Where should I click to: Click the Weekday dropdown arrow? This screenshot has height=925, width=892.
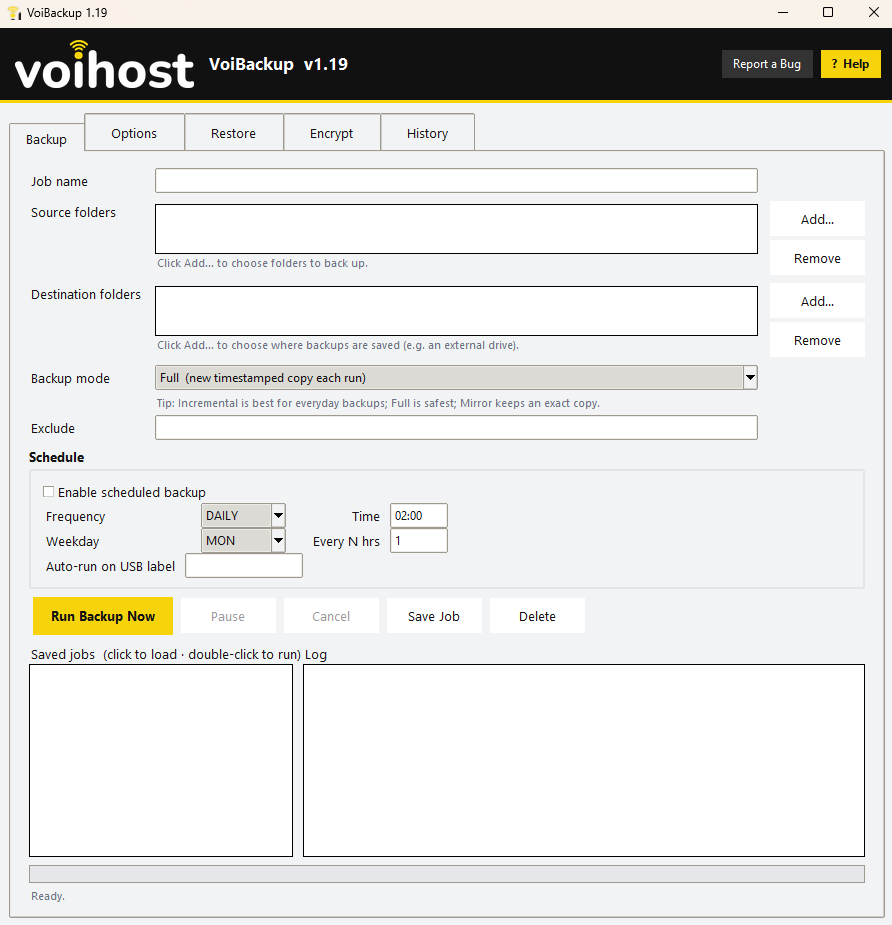[278, 540]
